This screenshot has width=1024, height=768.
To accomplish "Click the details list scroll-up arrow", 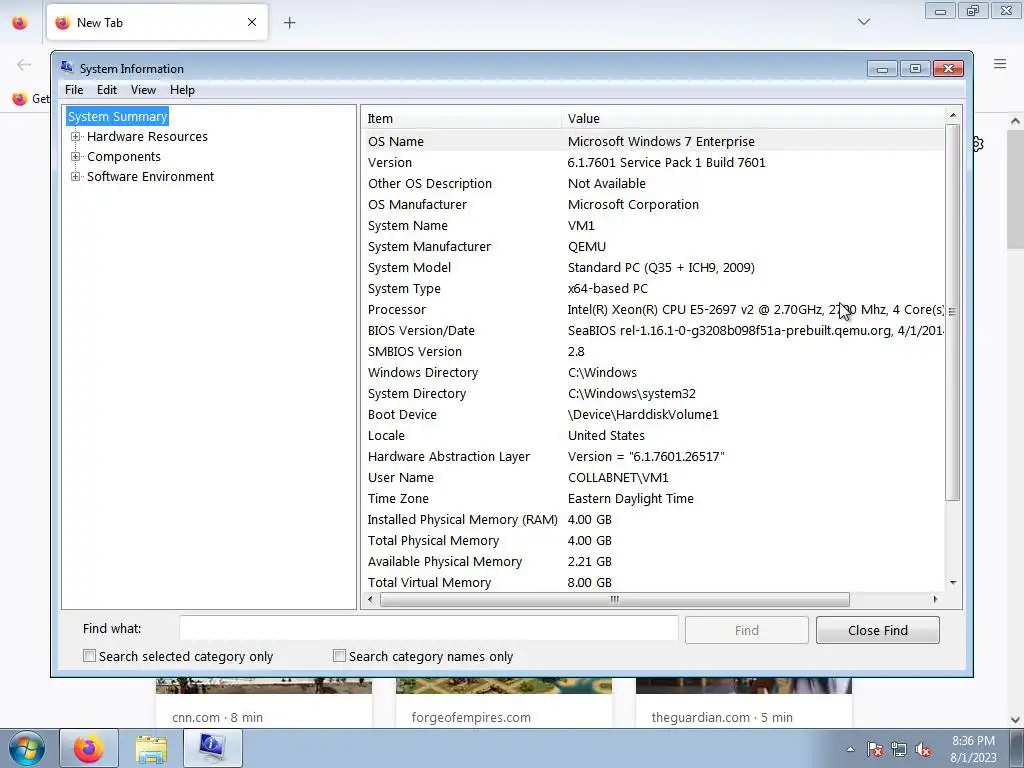I will [x=953, y=116].
